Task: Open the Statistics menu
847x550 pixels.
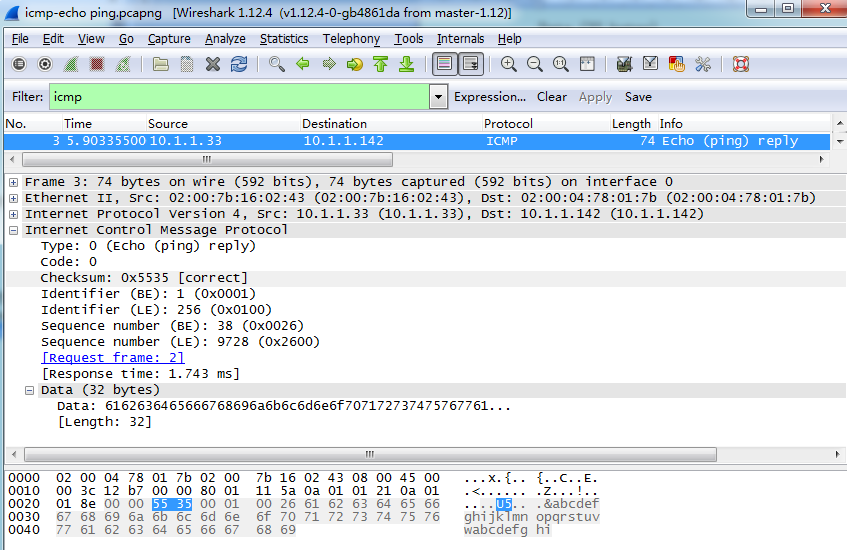Action: coord(284,39)
